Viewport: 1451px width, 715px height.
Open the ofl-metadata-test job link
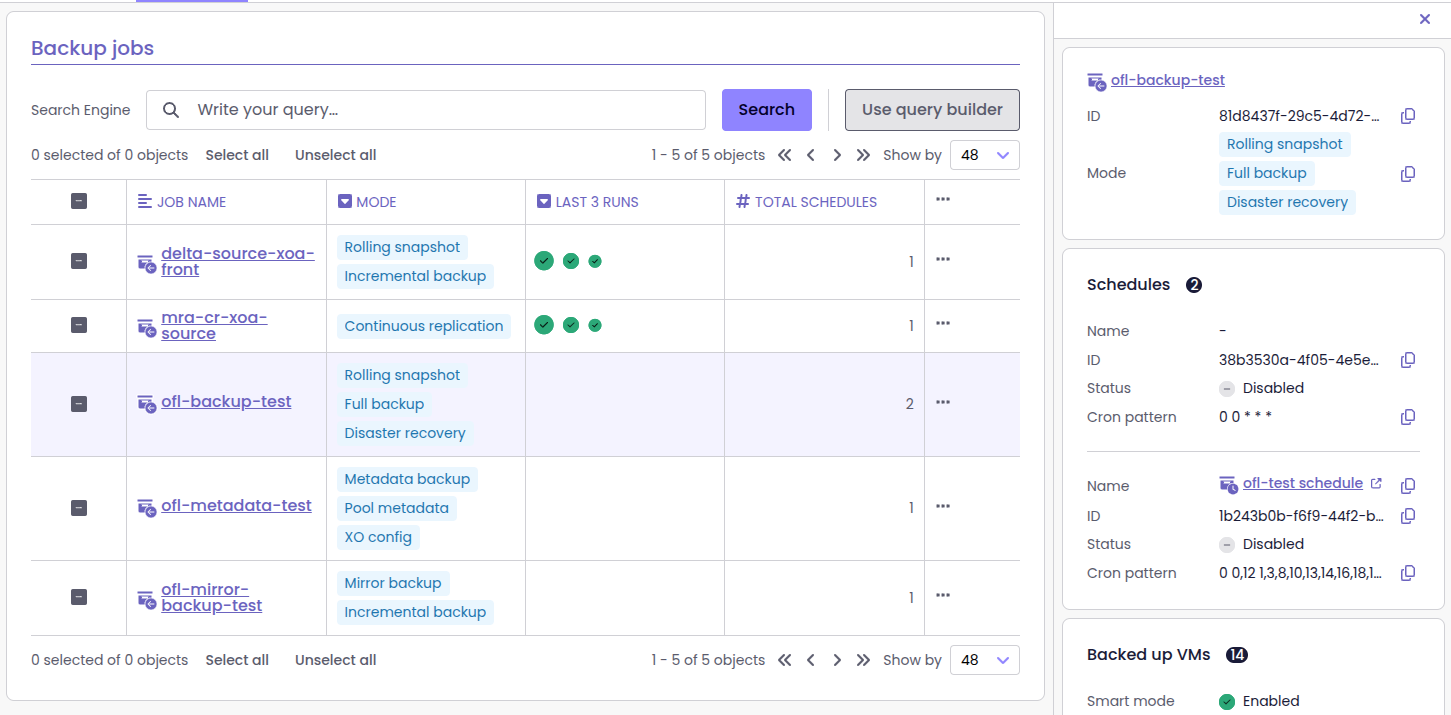pos(236,506)
